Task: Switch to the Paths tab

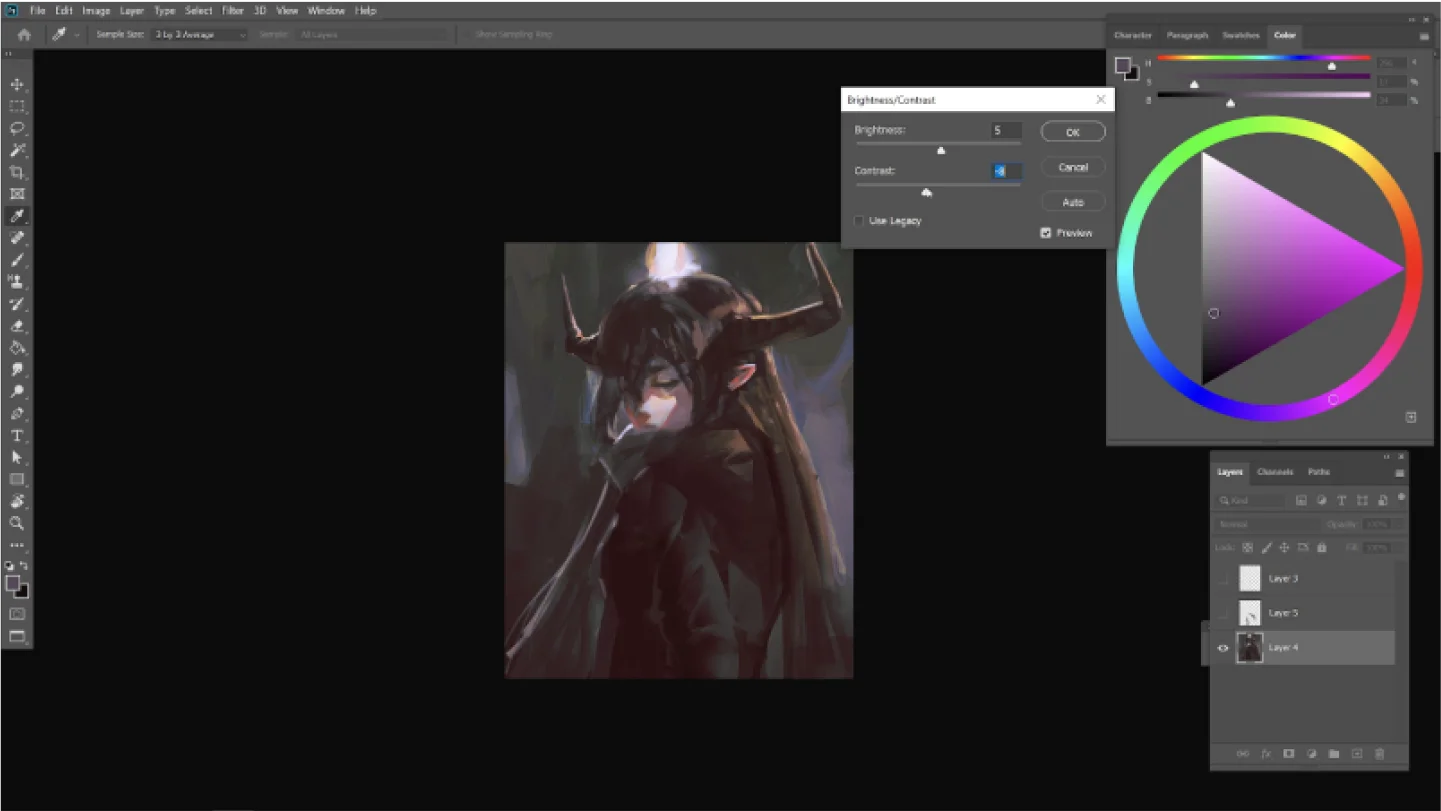Action: click(1319, 472)
